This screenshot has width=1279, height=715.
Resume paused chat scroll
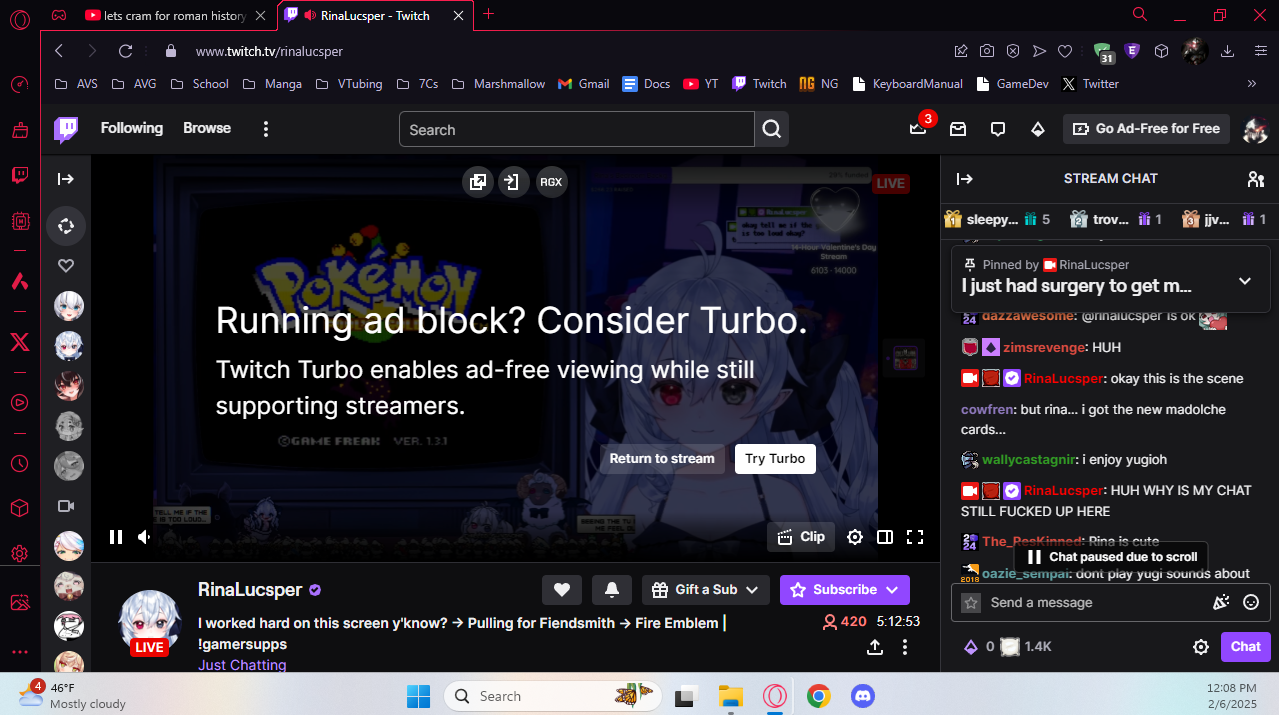1110,556
